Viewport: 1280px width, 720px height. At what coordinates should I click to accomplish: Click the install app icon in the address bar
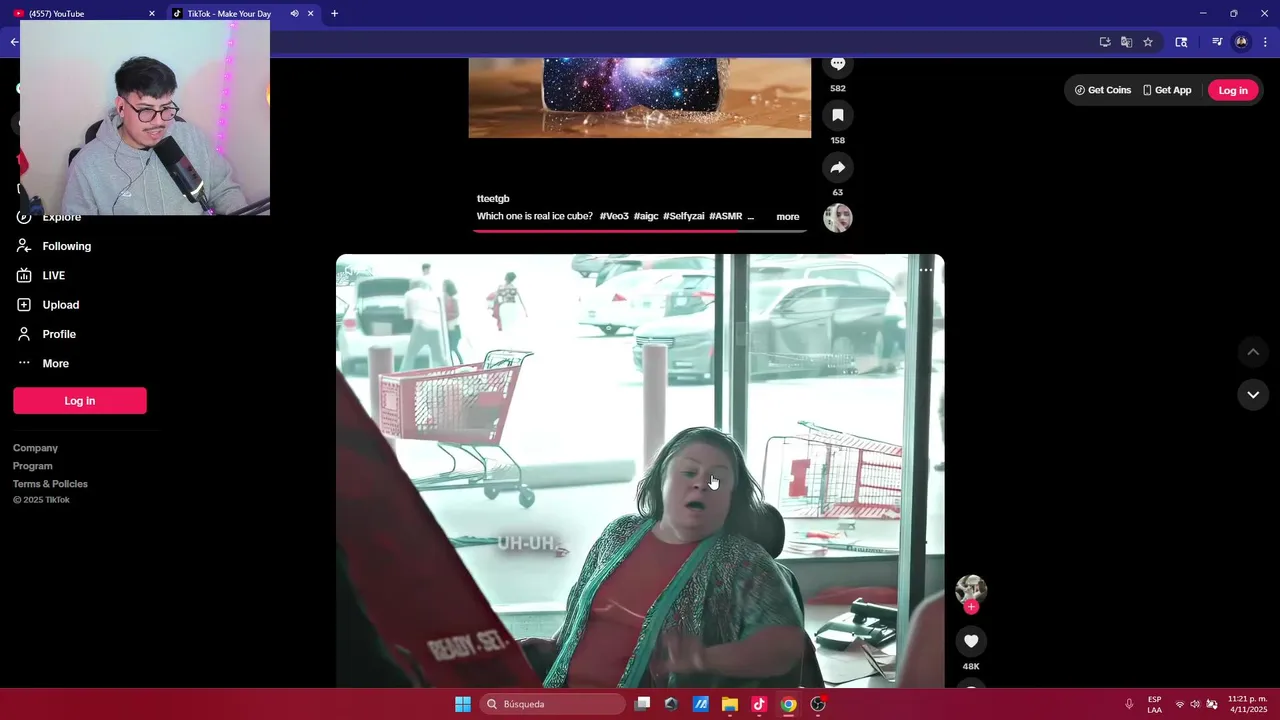[x=1105, y=42]
